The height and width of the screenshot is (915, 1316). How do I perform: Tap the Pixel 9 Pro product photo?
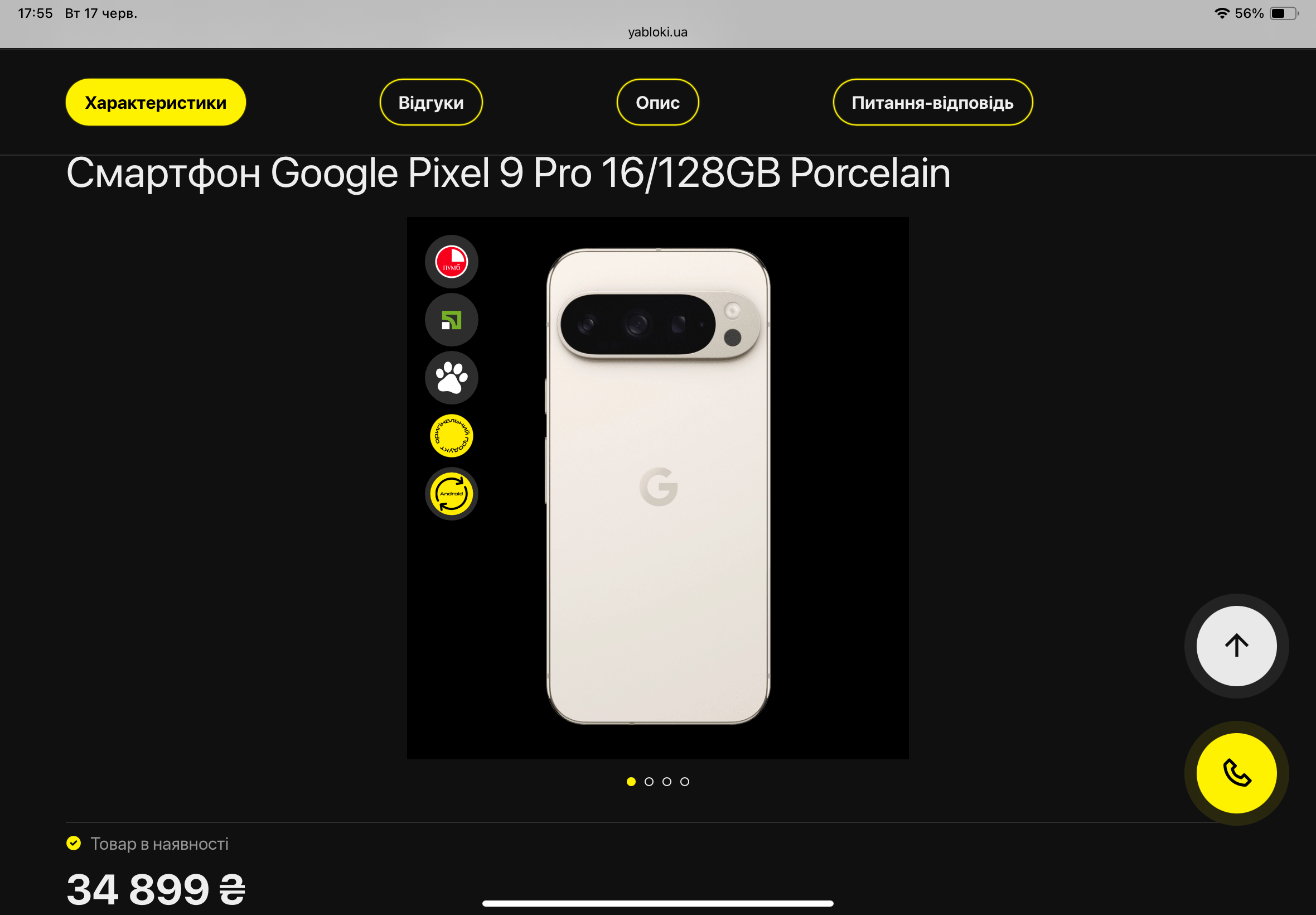click(657, 486)
